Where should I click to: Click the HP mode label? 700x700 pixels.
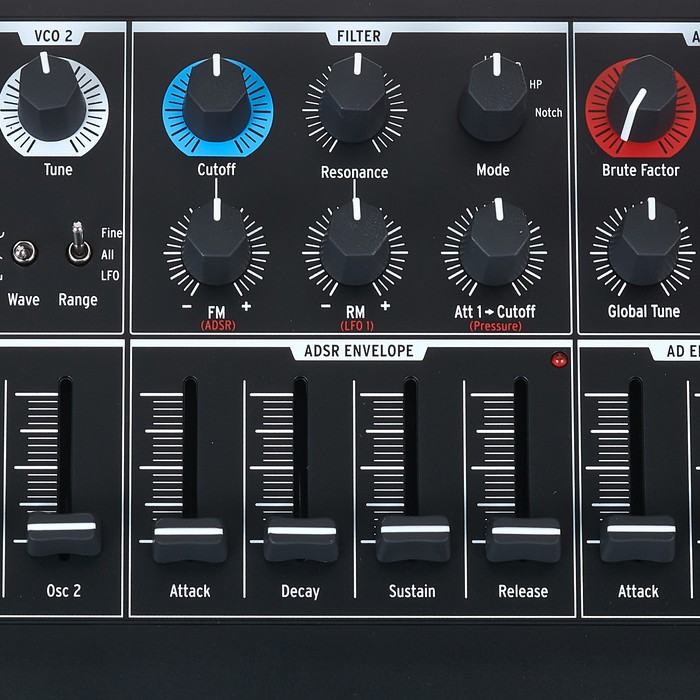pos(536,84)
